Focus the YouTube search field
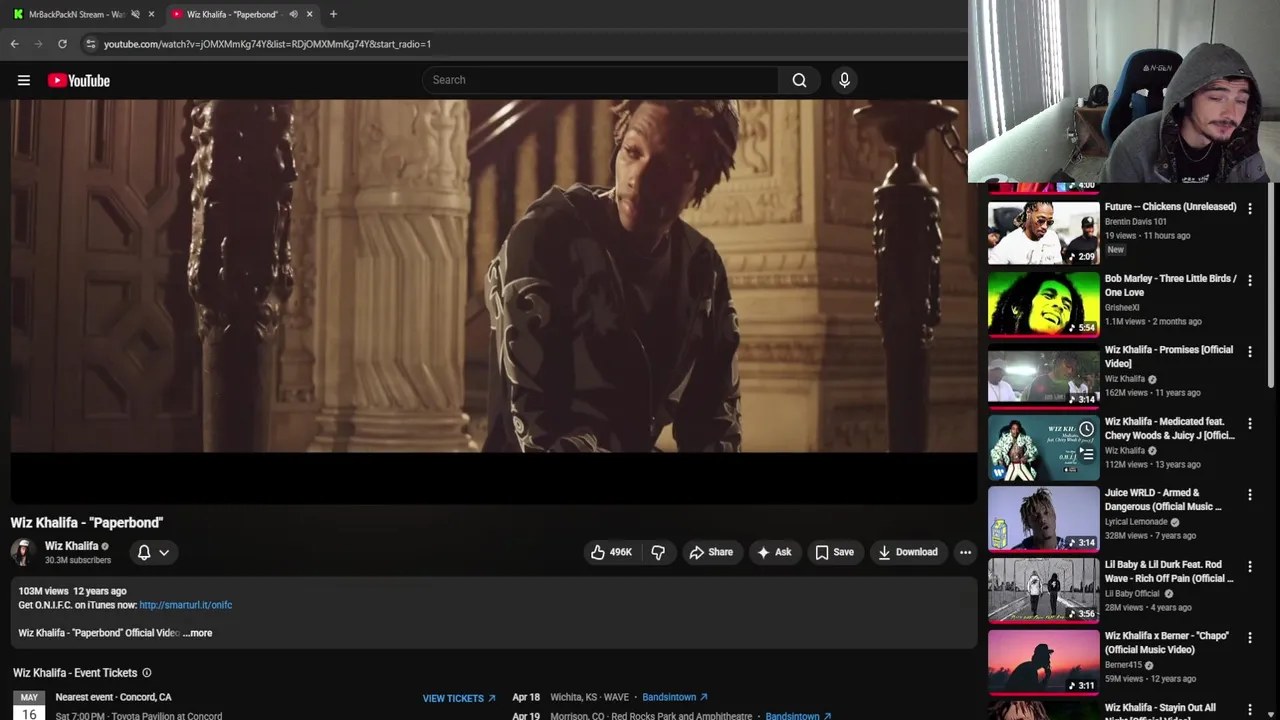The image size is (1280, 720). 600,80
